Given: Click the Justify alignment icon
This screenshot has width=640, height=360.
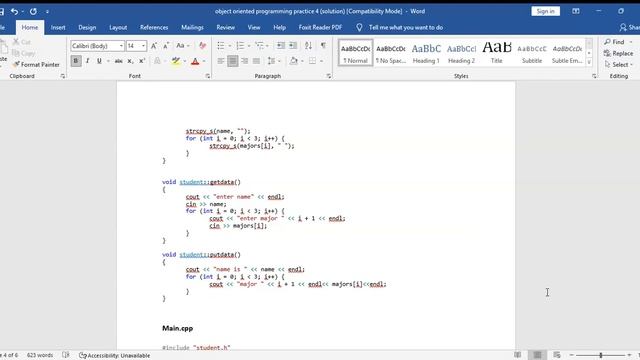Looking at the screenshot, I should click(x=256, y=61).
